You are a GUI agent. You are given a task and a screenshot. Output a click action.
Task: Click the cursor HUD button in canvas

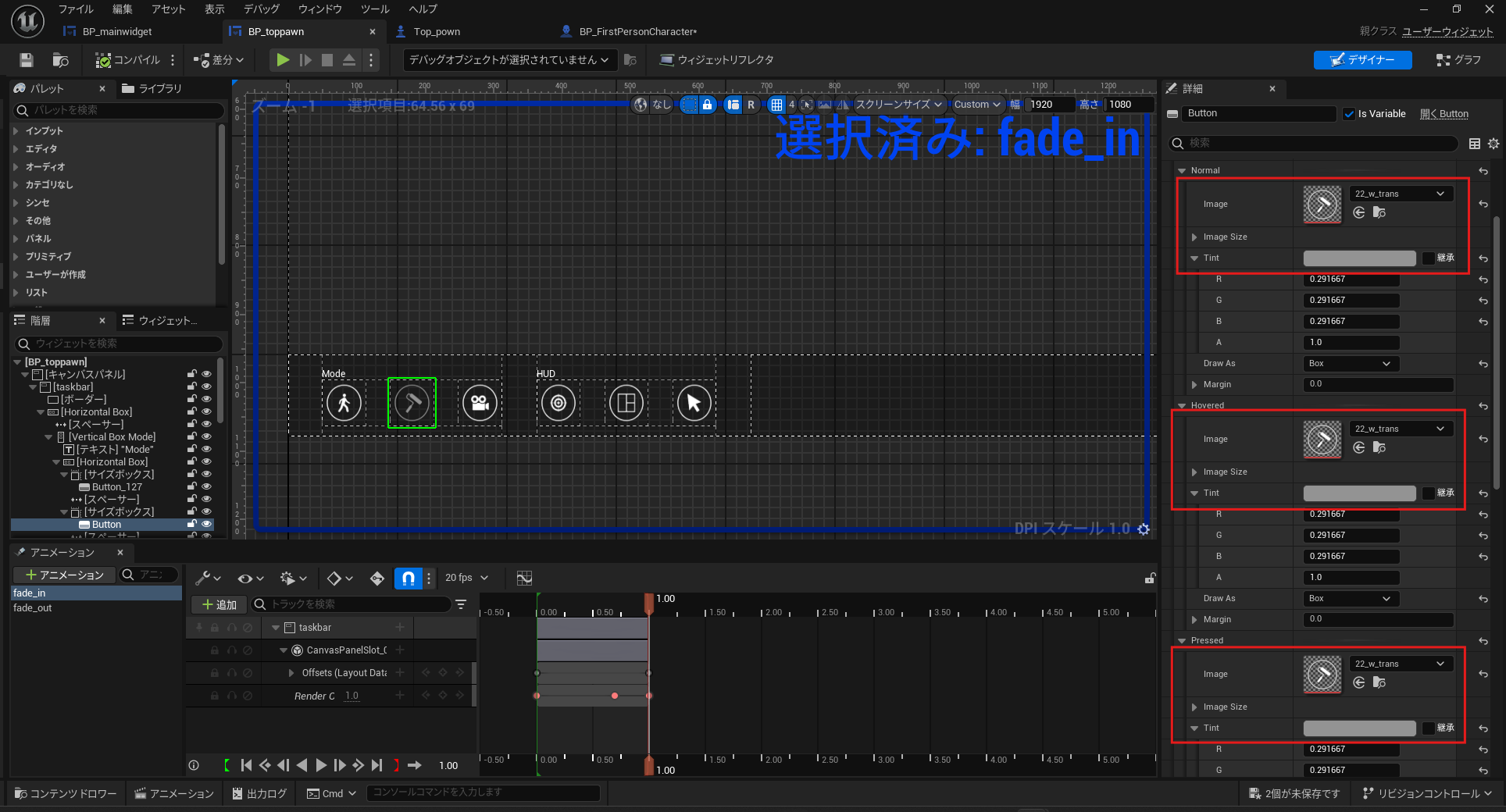click(x=694, y=403)
